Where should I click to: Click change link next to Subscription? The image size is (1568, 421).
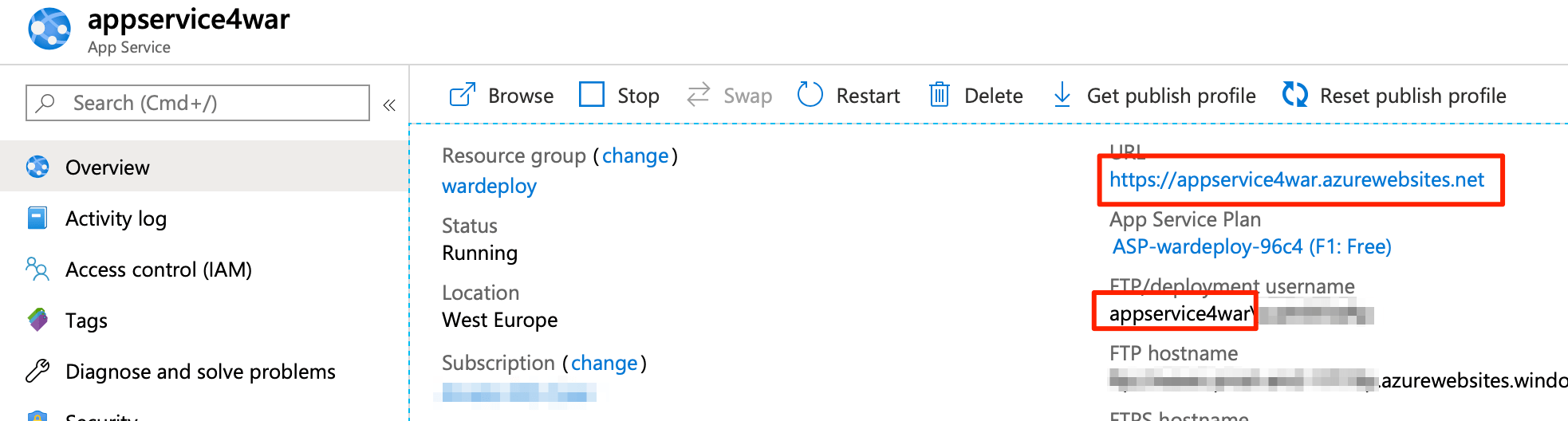coord(604,363)
